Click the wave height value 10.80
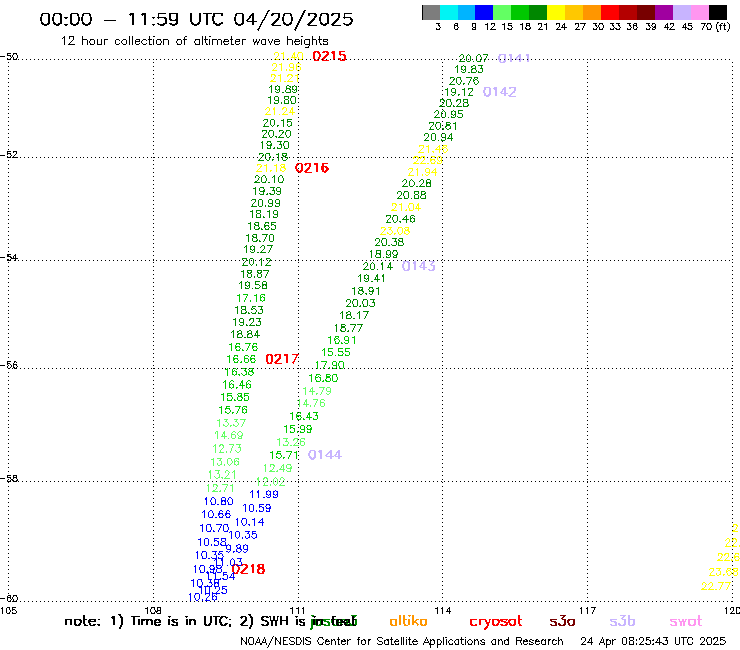 coord(219,501)
